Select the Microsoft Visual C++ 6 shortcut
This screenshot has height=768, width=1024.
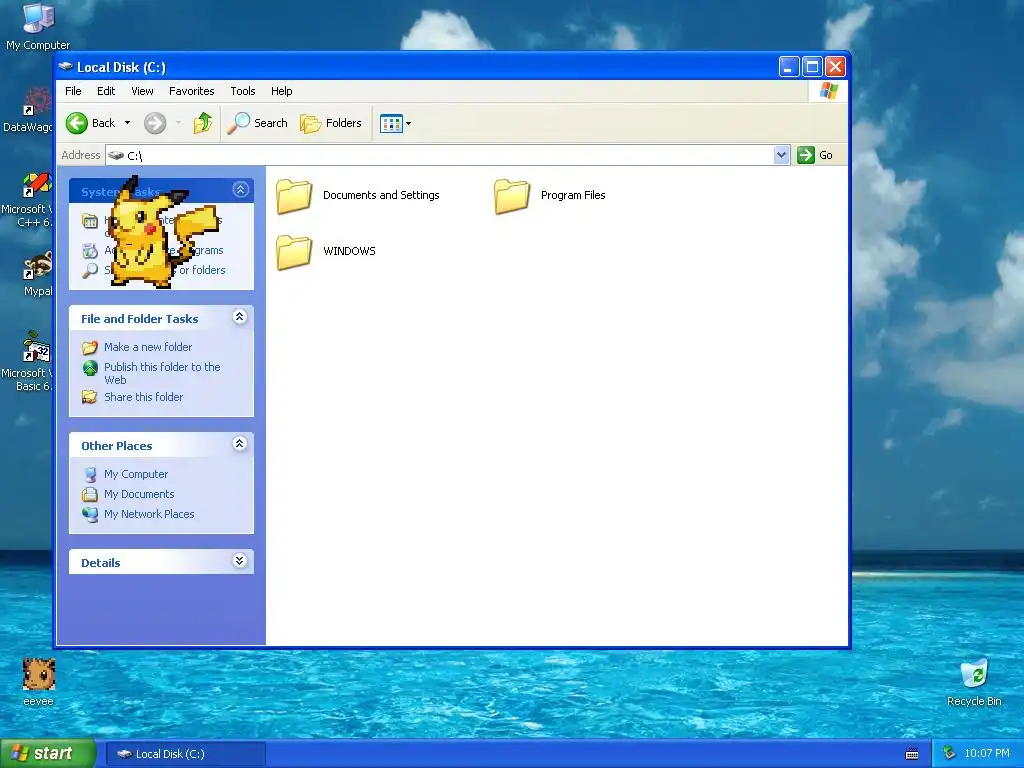[29, 199]
